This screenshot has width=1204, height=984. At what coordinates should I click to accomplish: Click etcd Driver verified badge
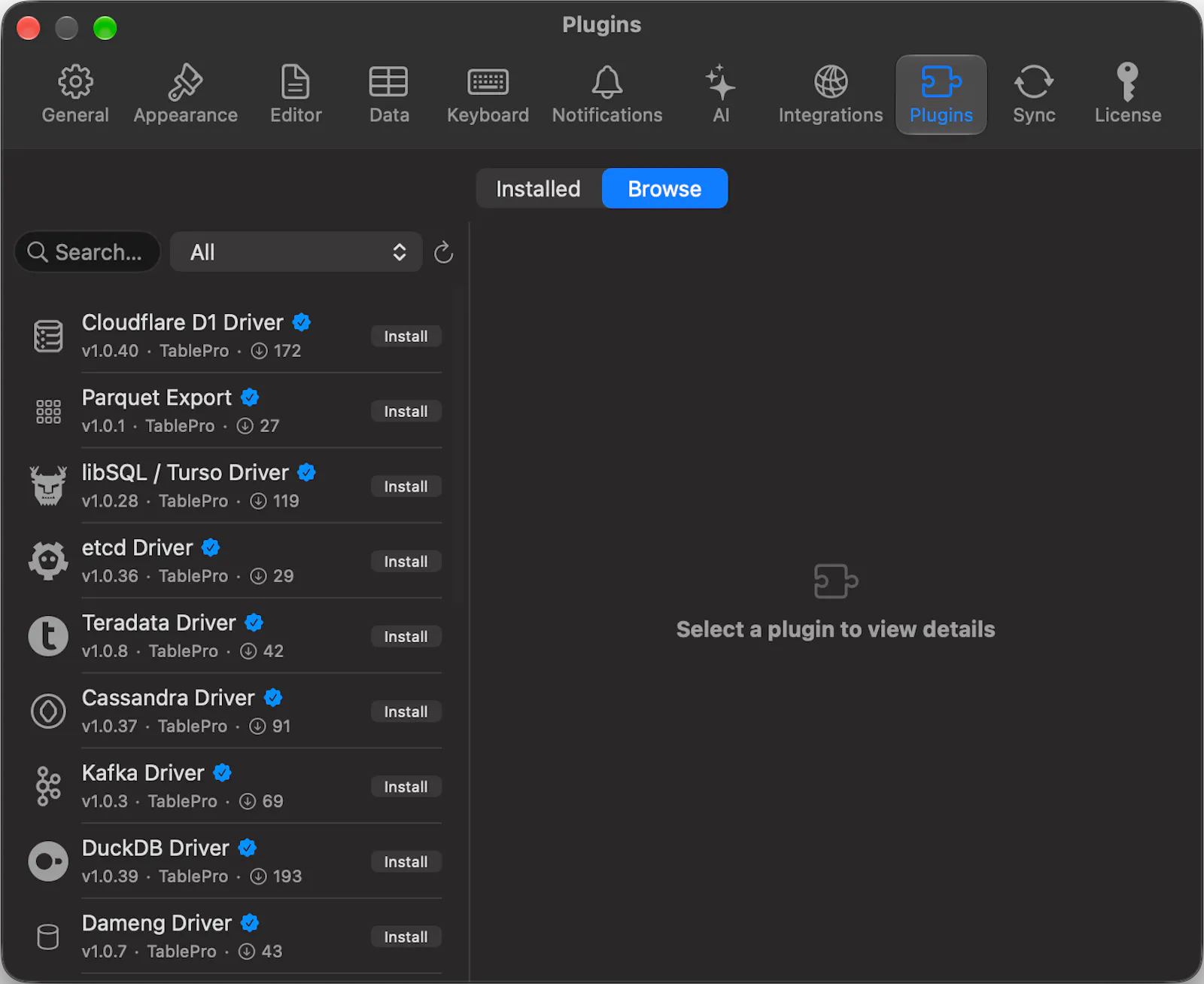pyautogui.click(x=211, y=547)
